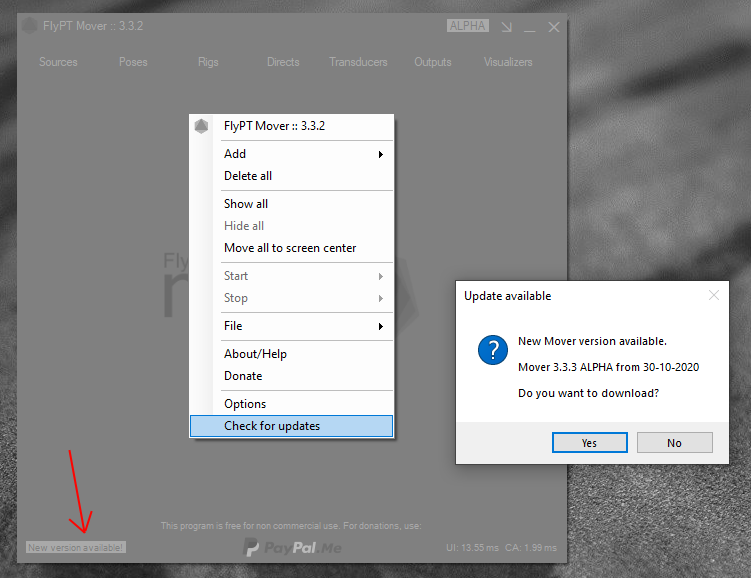Open the Outputs section
The height and width of the screenshot is (578, 751).
tap(433, 62)
